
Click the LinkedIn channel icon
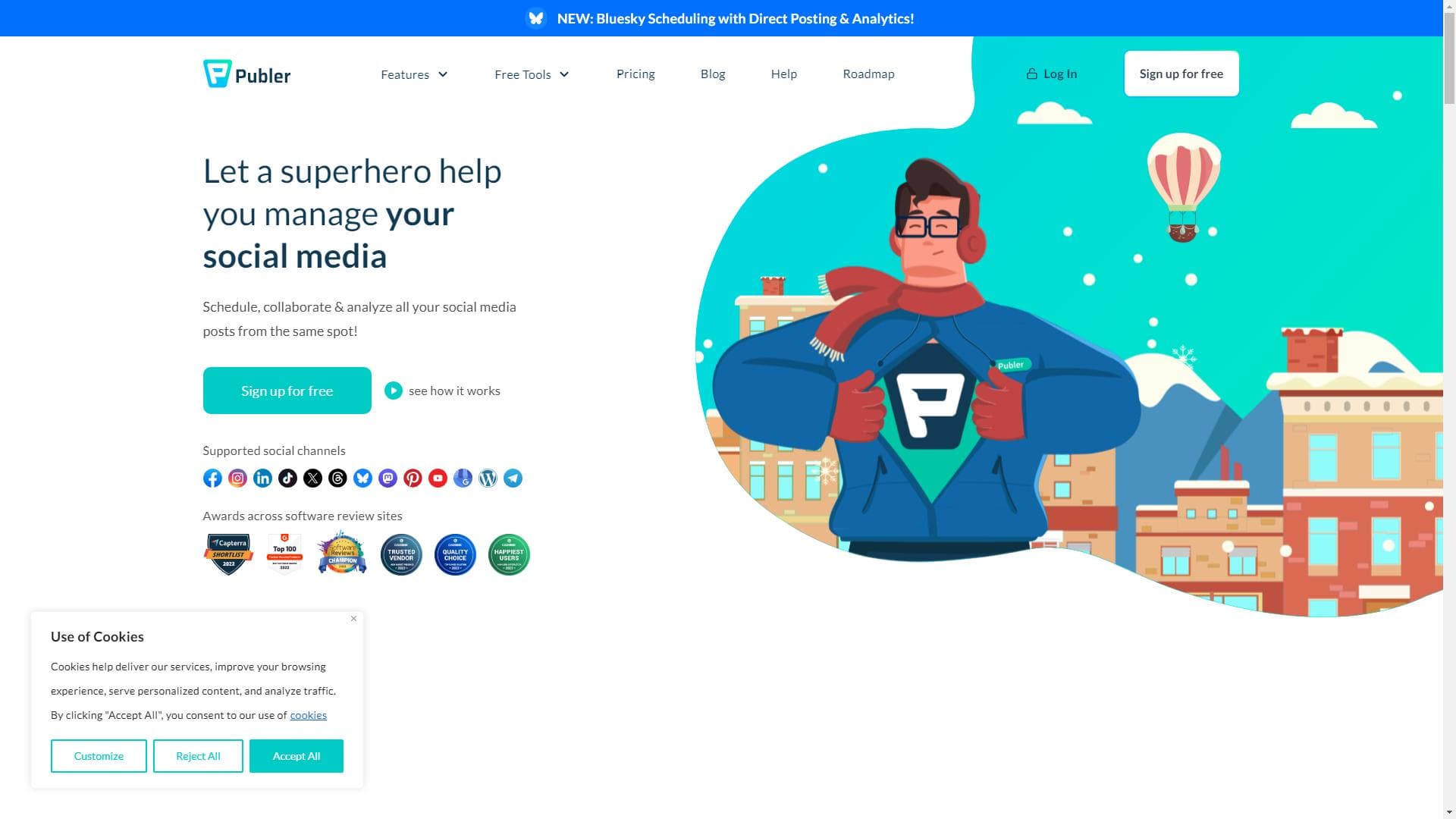click(262, 478)
